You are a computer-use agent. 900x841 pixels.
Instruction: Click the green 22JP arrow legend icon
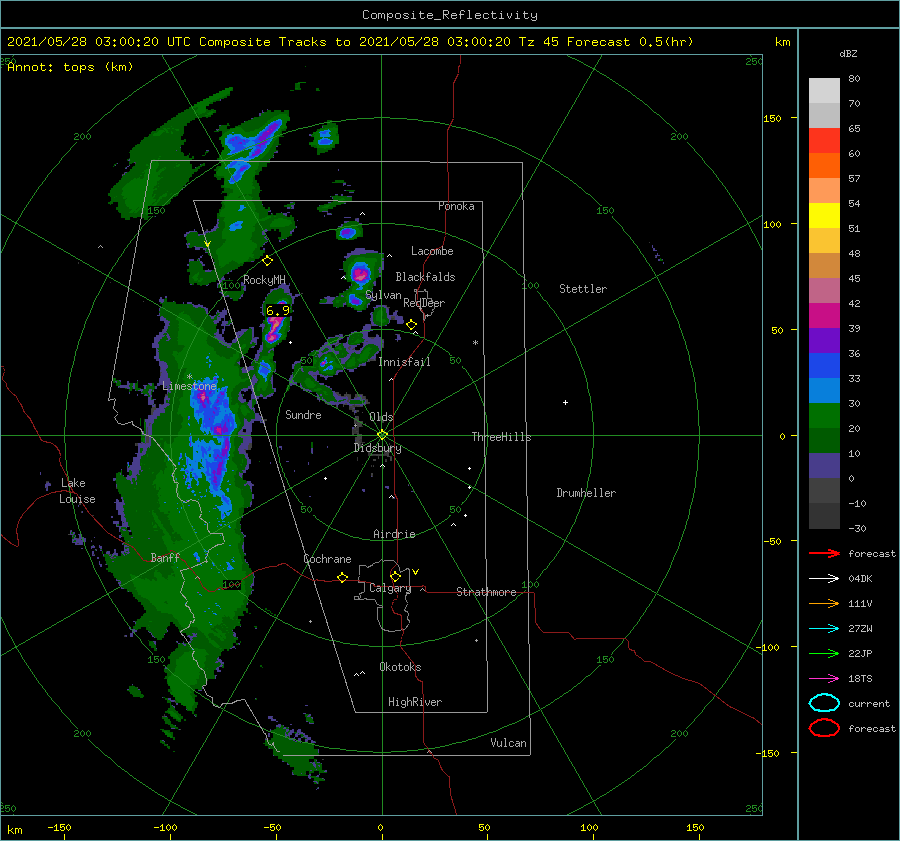tap(824, 653)
